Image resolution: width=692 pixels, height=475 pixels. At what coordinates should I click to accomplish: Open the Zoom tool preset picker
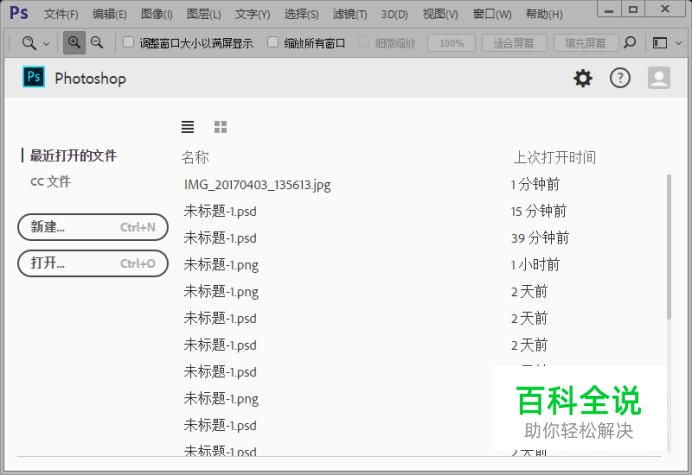pyautogui.click(x=35, y=43)
